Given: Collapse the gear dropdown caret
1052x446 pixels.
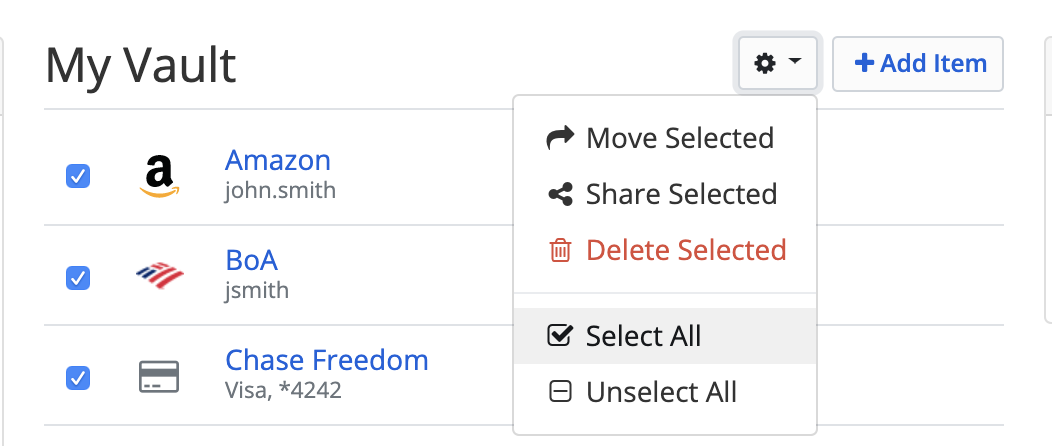Looking at the screenshot, I should [795, 63].
